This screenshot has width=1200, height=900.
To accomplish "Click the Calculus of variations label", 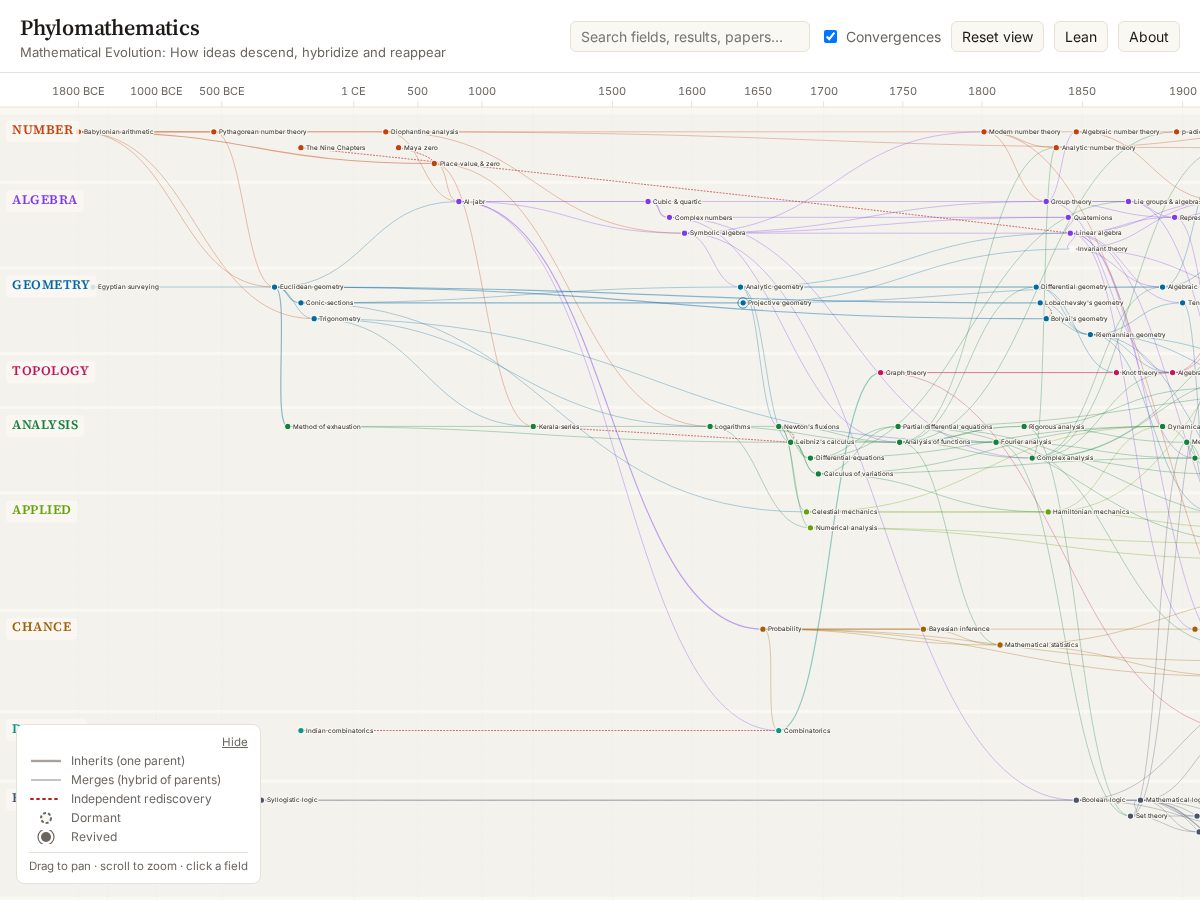I will (859, 474).
